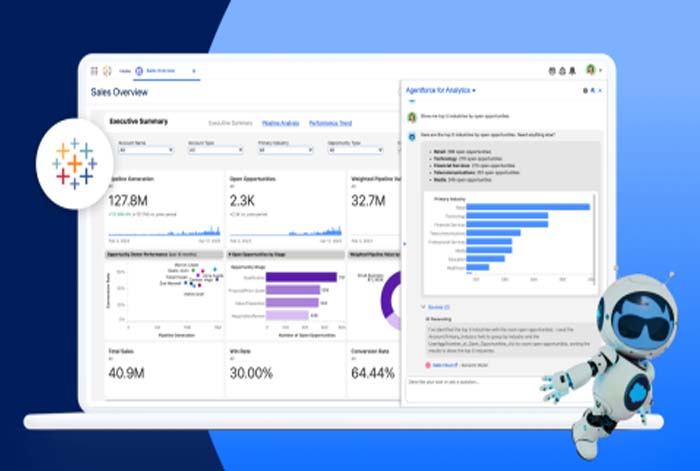The image size is (700, 471).
Task: Open the Home tab
Action: point(125,71)
